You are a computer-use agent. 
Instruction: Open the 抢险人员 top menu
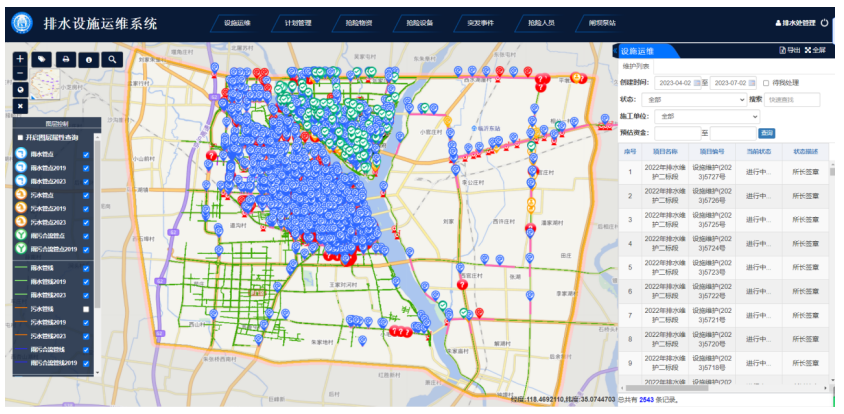tap(541, 23)
